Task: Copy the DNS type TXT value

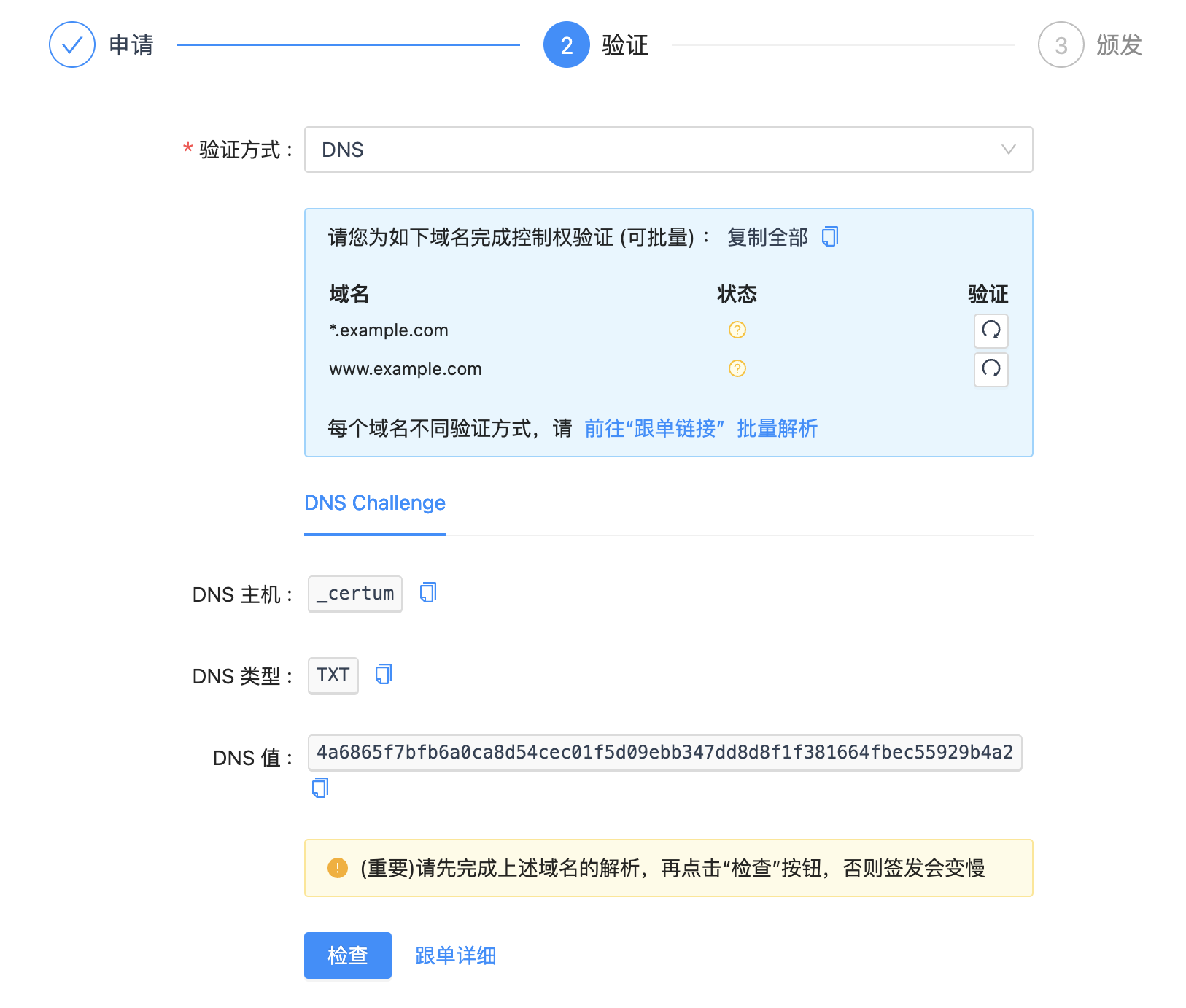Action: [x=384, y=675]
